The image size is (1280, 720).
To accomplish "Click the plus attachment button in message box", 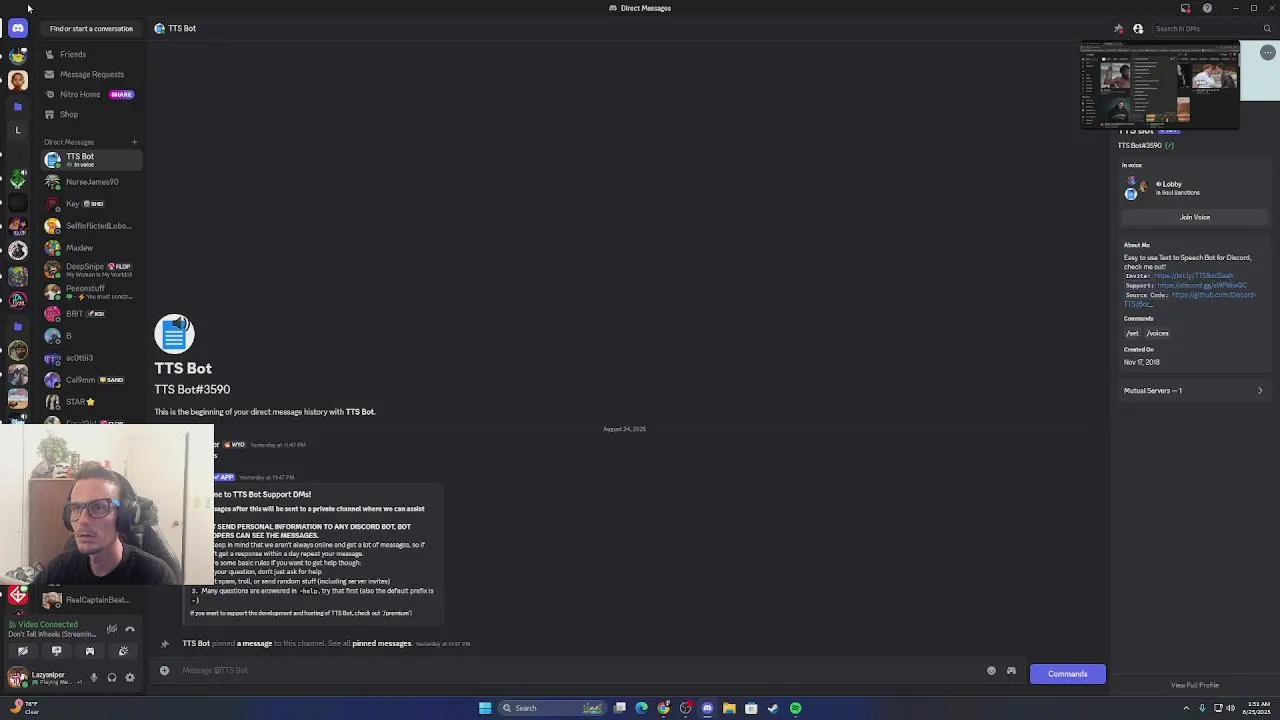I will pyautogui.click(x=164, y=671).
